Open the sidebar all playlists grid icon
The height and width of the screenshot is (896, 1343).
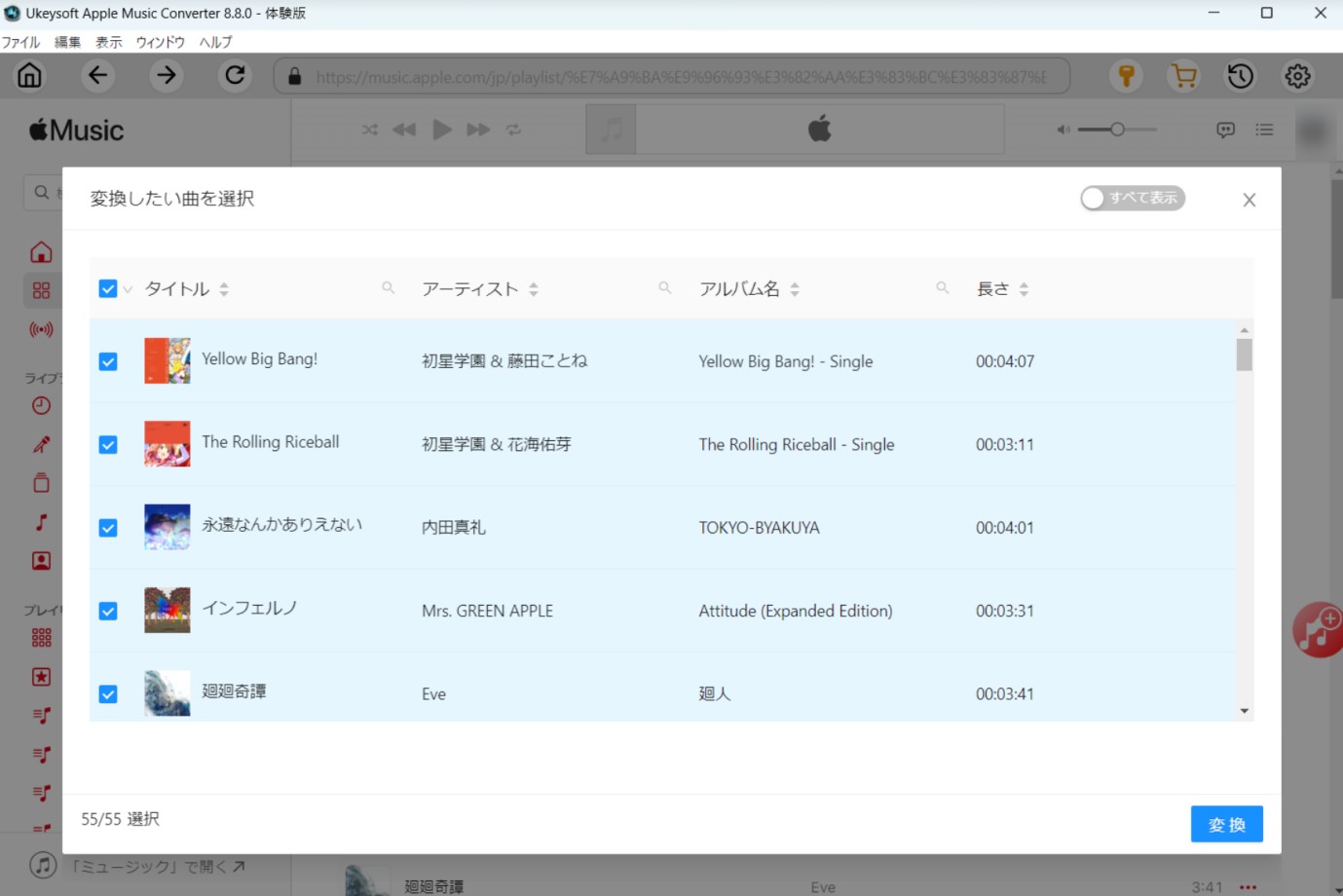tap(41, 638)
